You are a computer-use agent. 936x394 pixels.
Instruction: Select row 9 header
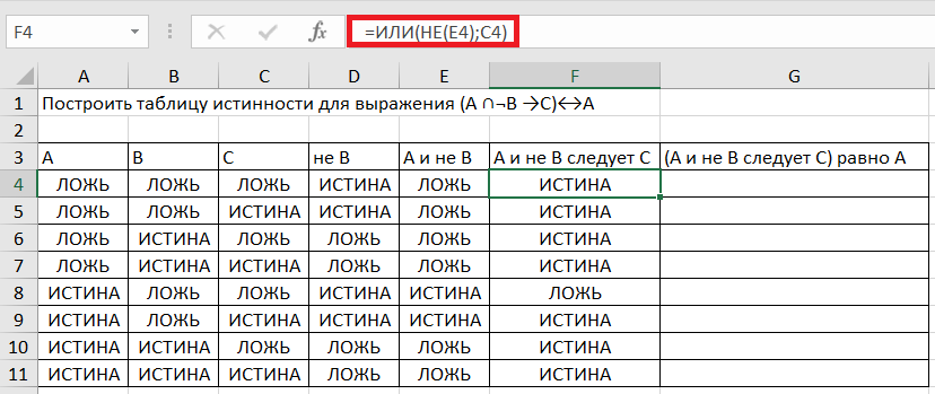[19, 320]
